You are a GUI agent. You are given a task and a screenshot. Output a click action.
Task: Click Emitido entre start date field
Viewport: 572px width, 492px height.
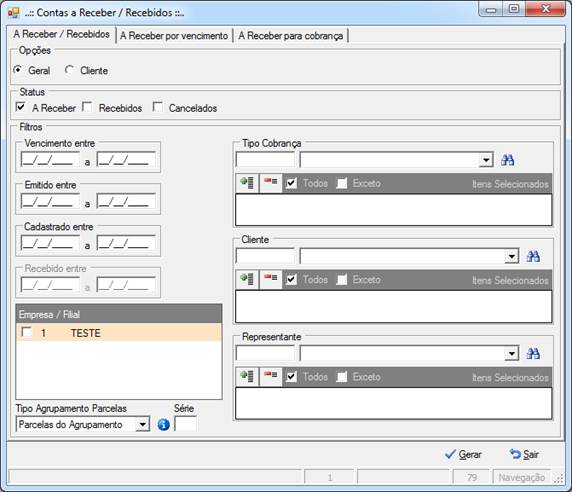tap(50, 201)
